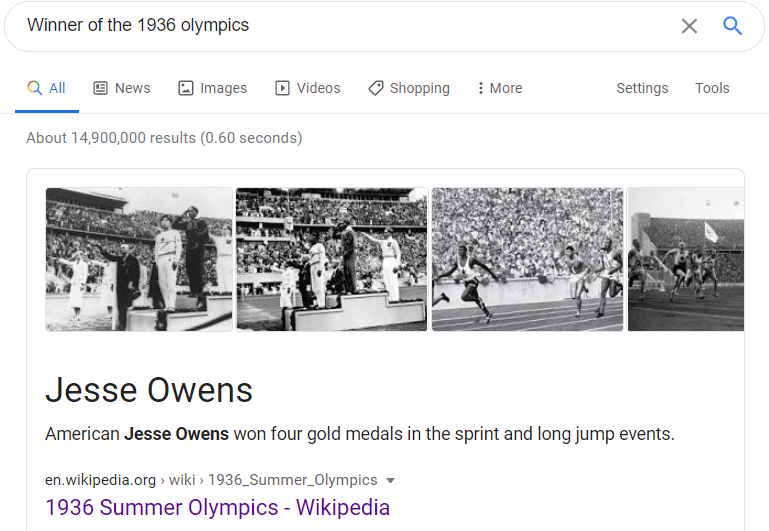The height and width of the screenshot is (531, 769).
Task: Open the first podium salute photo
Action: pyautogui.click(x=139, y=259)
